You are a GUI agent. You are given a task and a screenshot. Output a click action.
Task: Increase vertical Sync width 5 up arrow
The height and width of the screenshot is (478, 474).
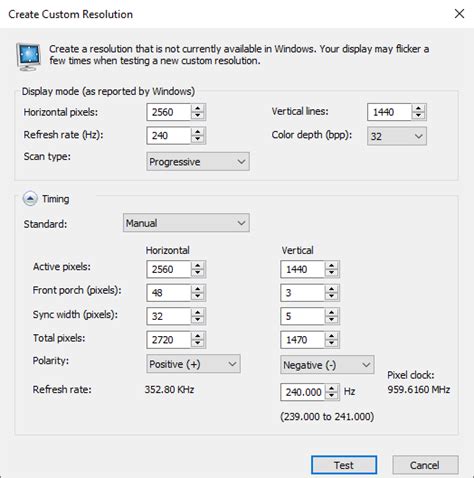(x=332, y=312)
